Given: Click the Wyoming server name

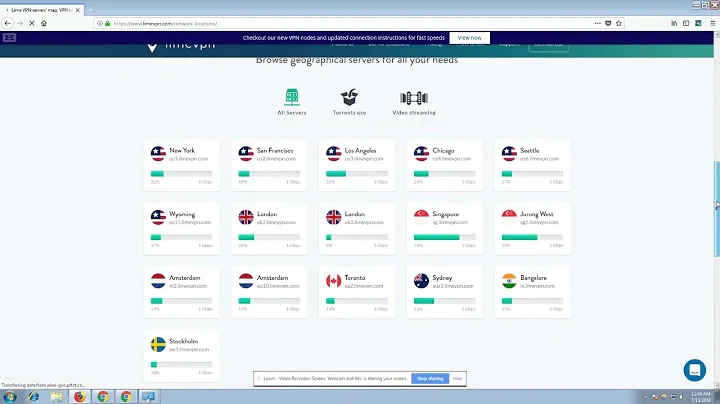Looking at the screenshot, I should pos(182,214).
